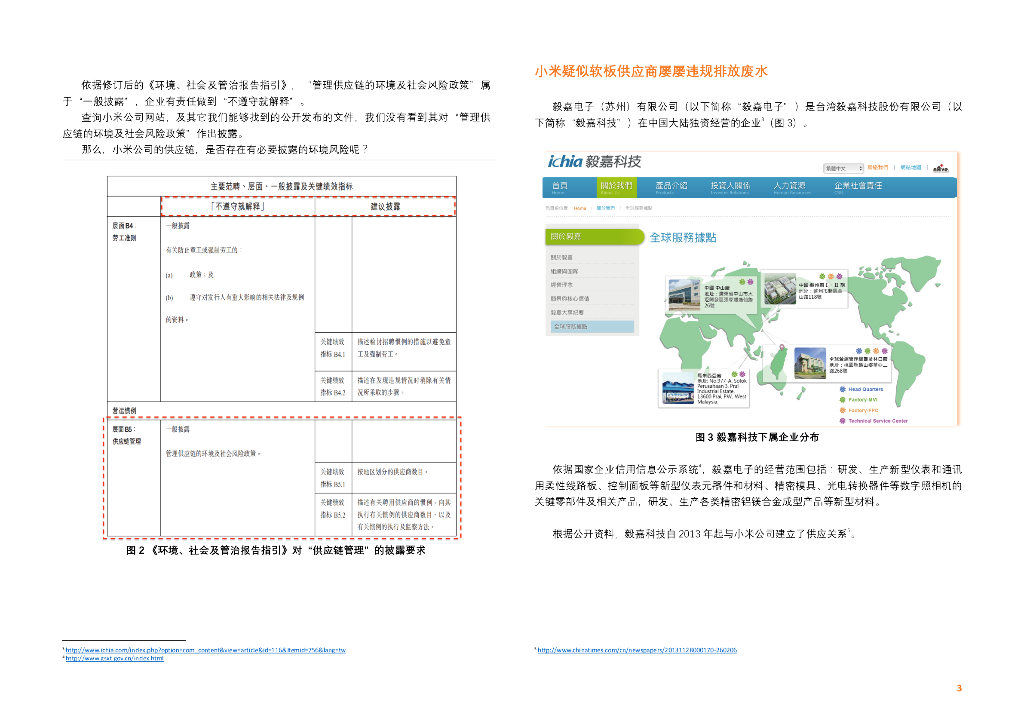Viewport: 1024px width, 724px height.
Task: Click the small icon at top-right of ichia header
Action: pos(940,168)
